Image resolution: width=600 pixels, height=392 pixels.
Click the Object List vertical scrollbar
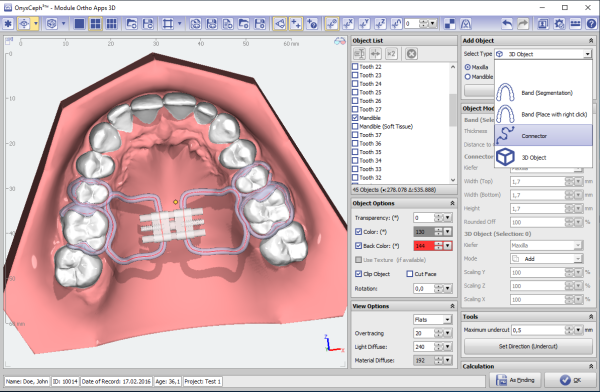click(x=453, y=123)
